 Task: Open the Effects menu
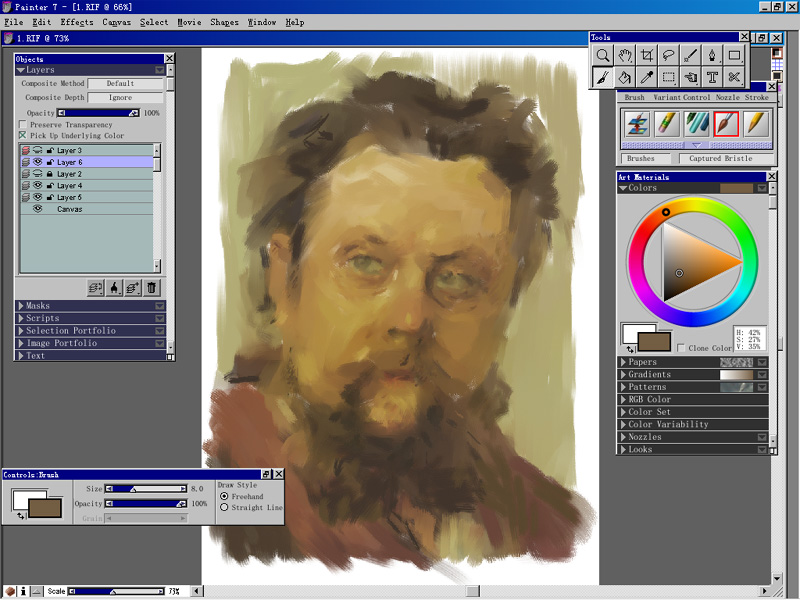(77, 22)
